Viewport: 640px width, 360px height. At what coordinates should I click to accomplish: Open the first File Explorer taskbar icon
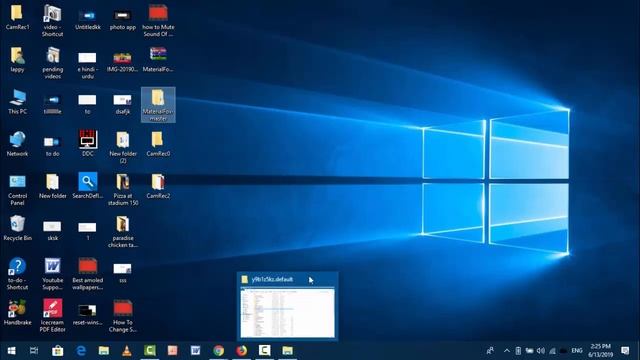(104, 351)
